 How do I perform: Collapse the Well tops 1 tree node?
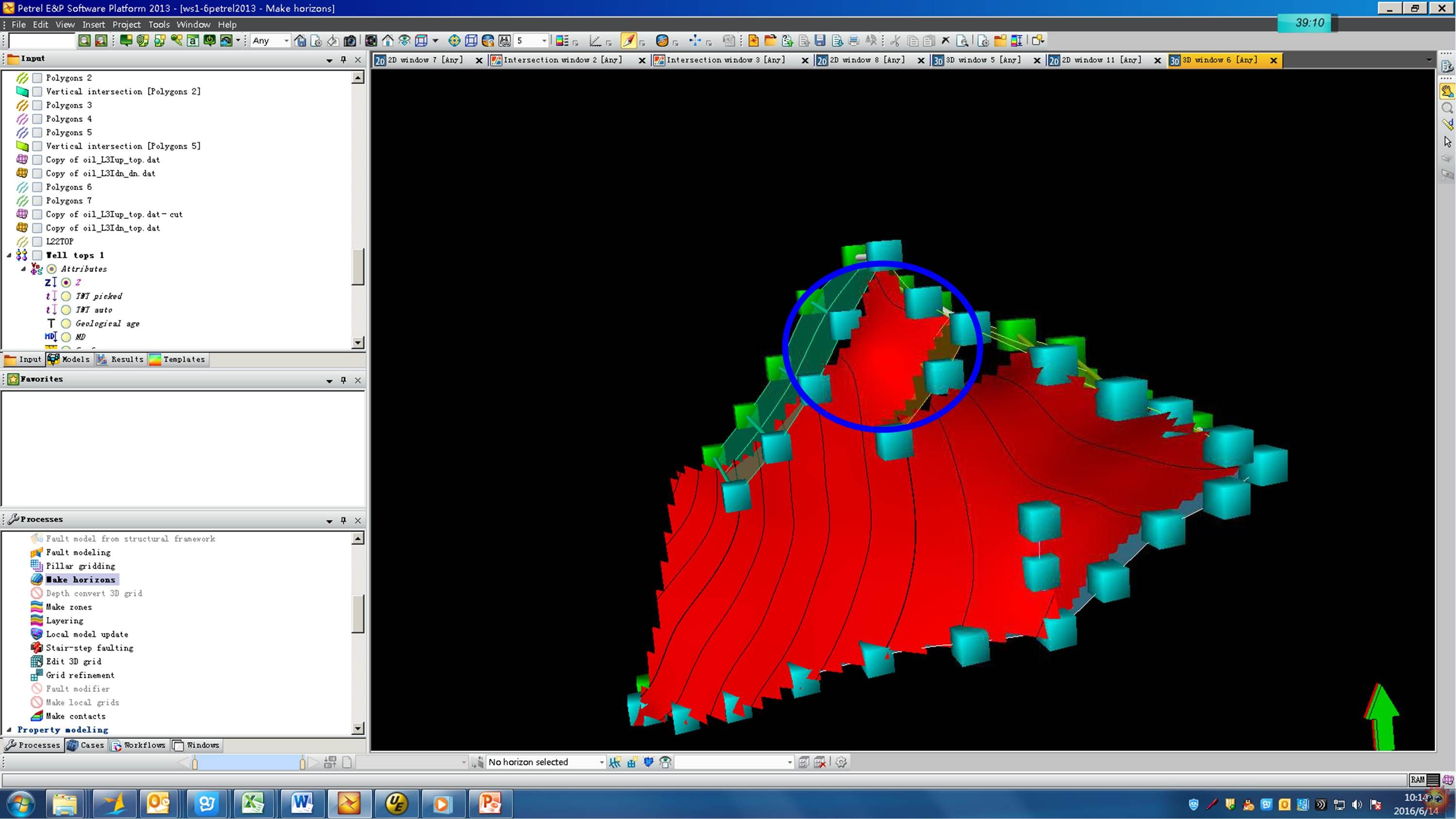pos(9,255)
